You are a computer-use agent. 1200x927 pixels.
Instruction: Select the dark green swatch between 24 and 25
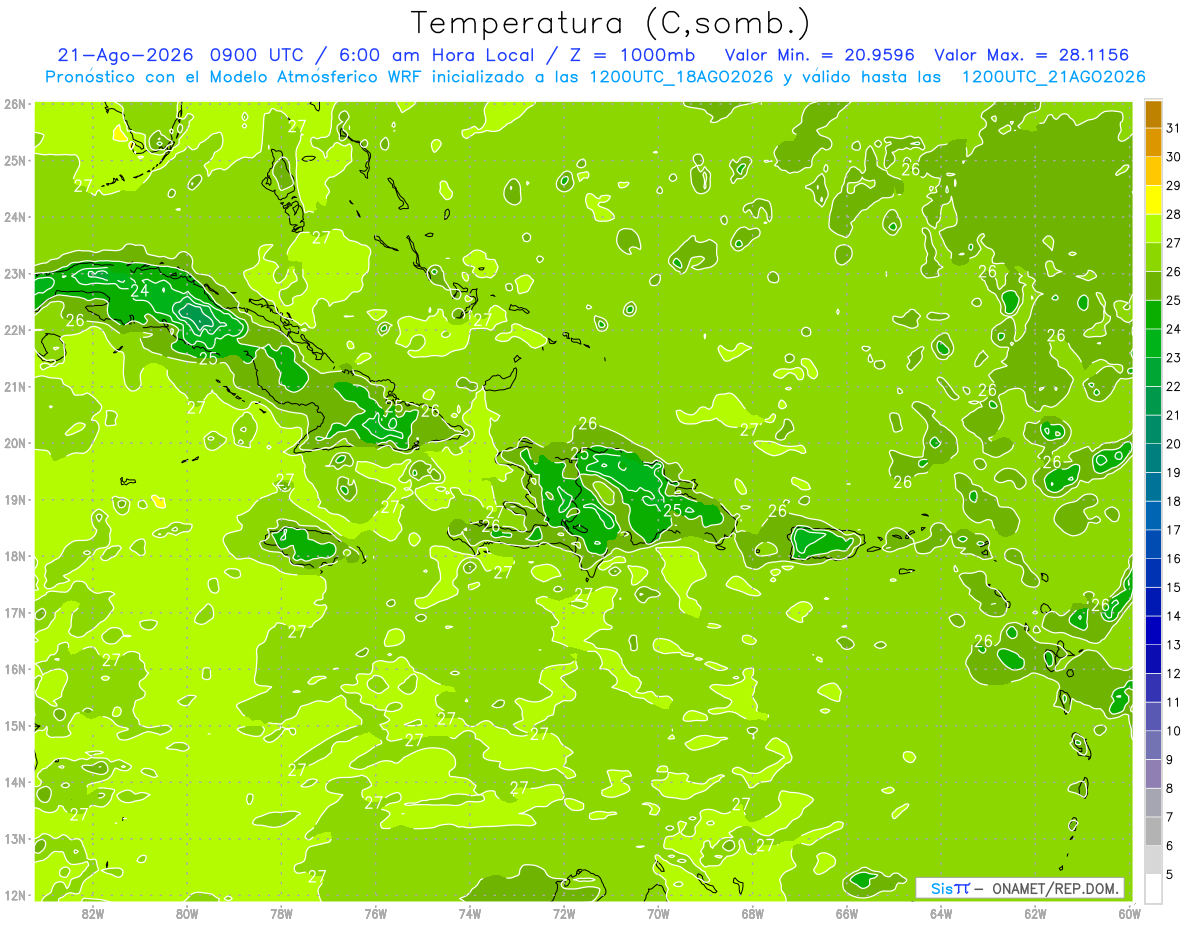pos(1153,315)
